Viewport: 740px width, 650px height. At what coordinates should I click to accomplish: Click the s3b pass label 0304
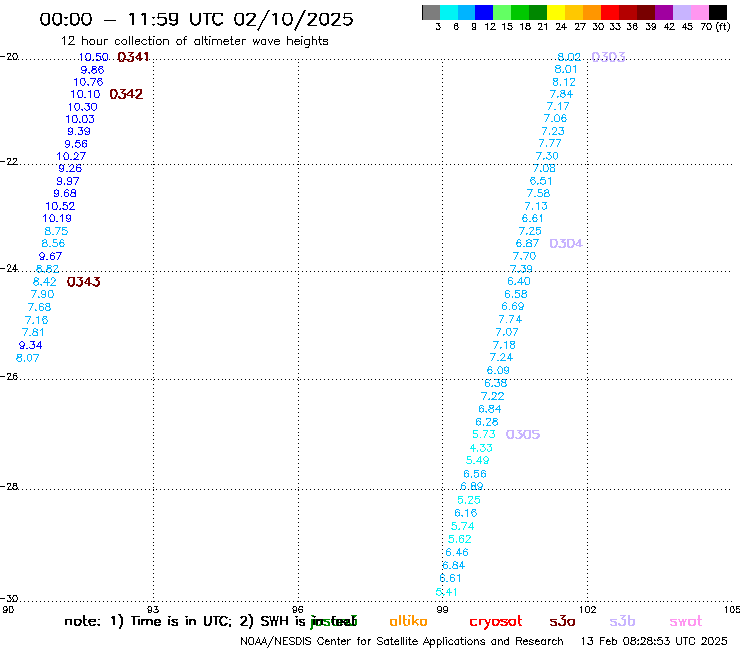pos(566,244)
